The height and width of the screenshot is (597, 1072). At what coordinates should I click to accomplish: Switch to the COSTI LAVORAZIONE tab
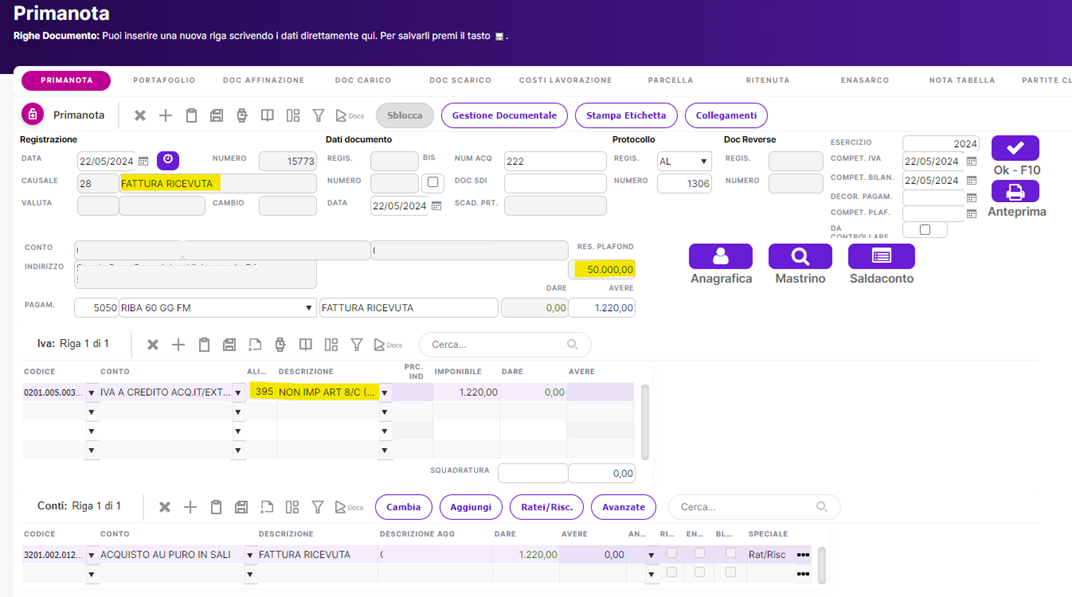click(x=565, y=80)
